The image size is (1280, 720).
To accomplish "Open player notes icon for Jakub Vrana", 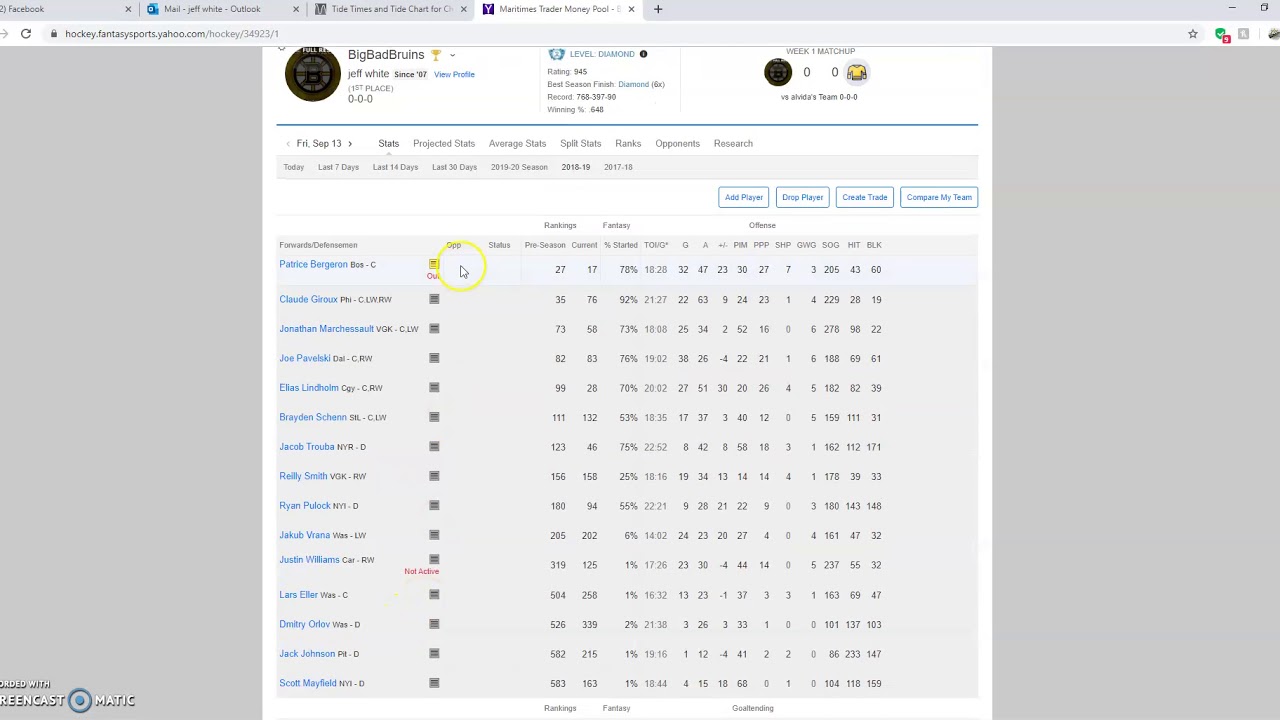I will tap(434, 535).
